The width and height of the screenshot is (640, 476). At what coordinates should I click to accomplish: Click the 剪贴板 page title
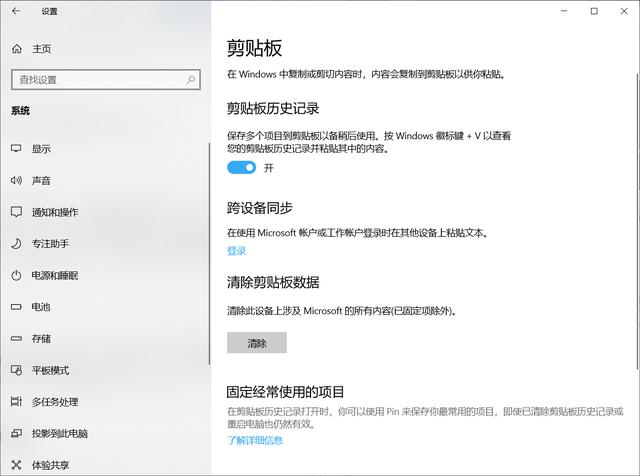pyautogui.click(x=254, y=48)
